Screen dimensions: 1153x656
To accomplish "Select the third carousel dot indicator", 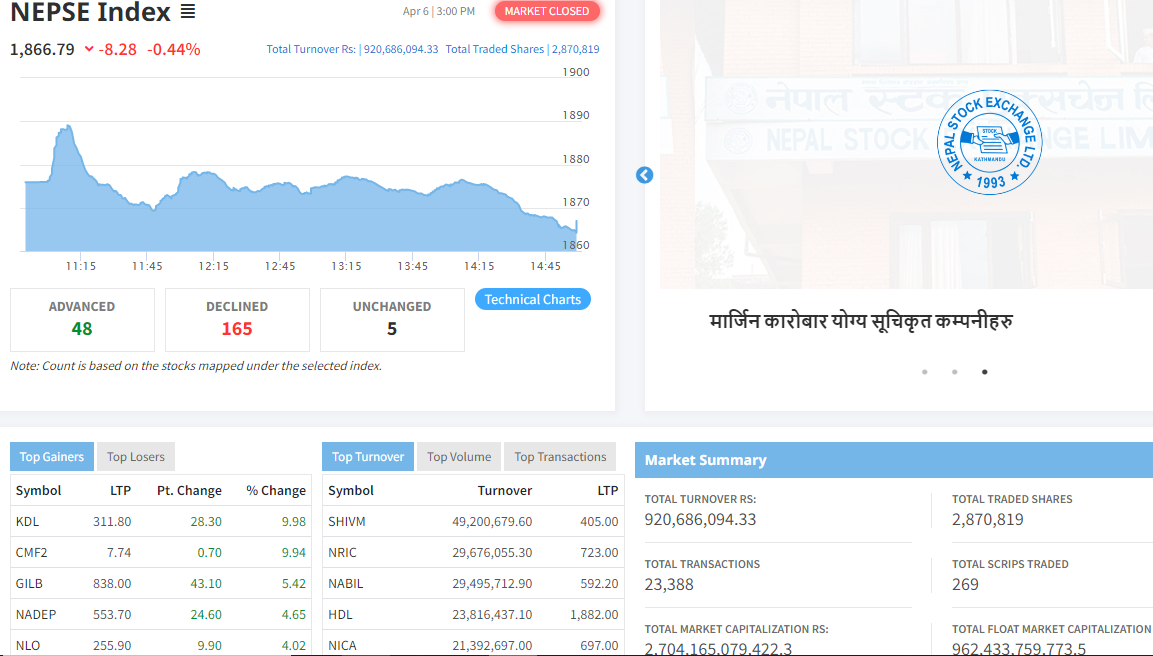I will pyautogui.click(x=985, y=372).
